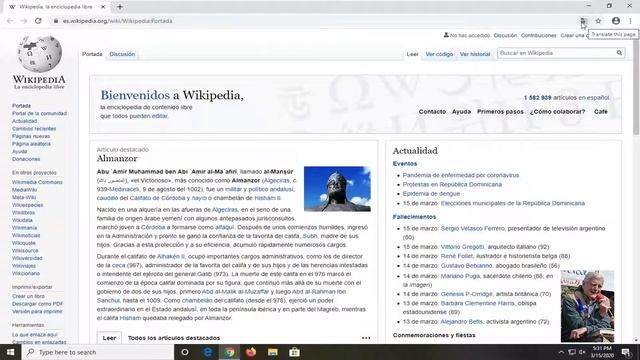This screenshot has width=640, height=360.
Task: Open the Sergio Velasco Ferrero link
Action: click(473, 228)
